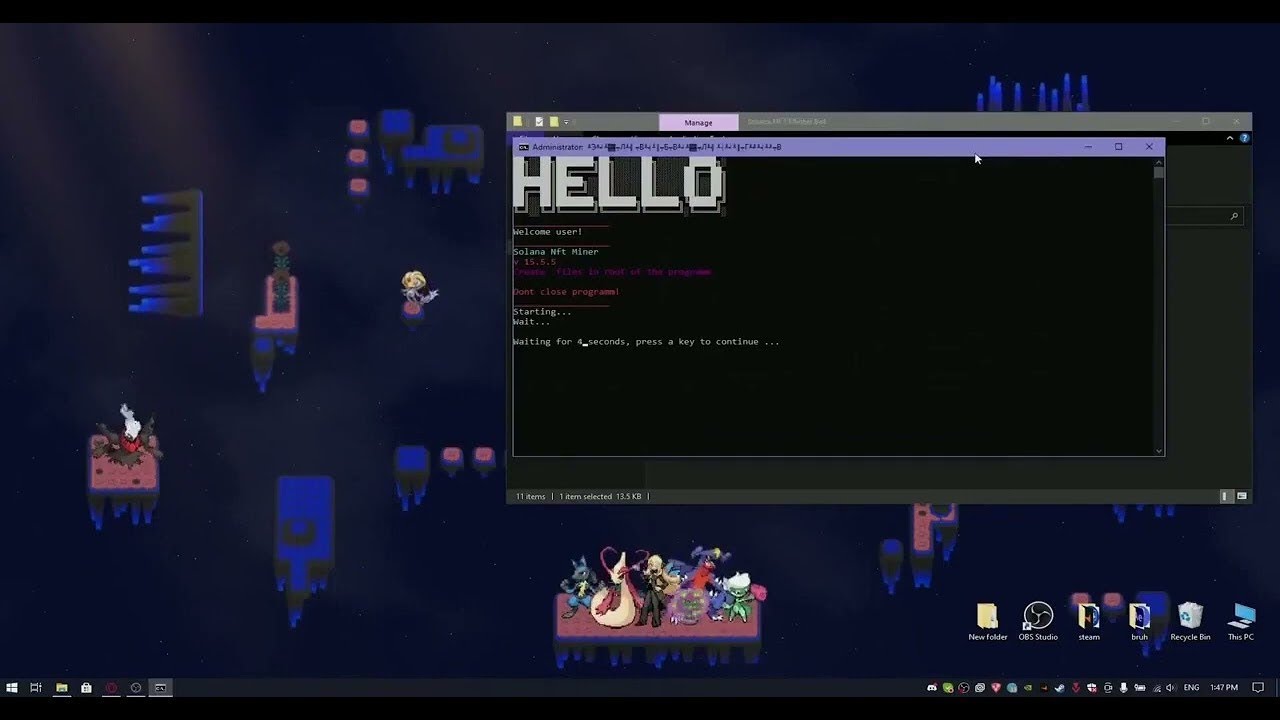
Task: Click the new folder quick access icon
Action: pyautogui.click(x=553, y=122)
